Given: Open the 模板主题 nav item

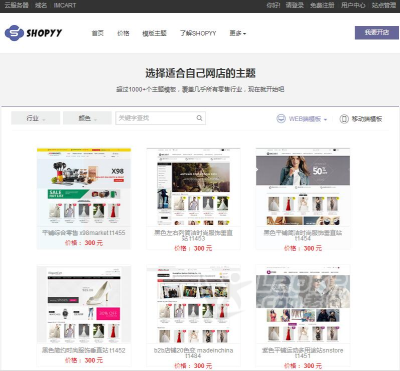Looking at the screenshot, I should click(154, 33).
